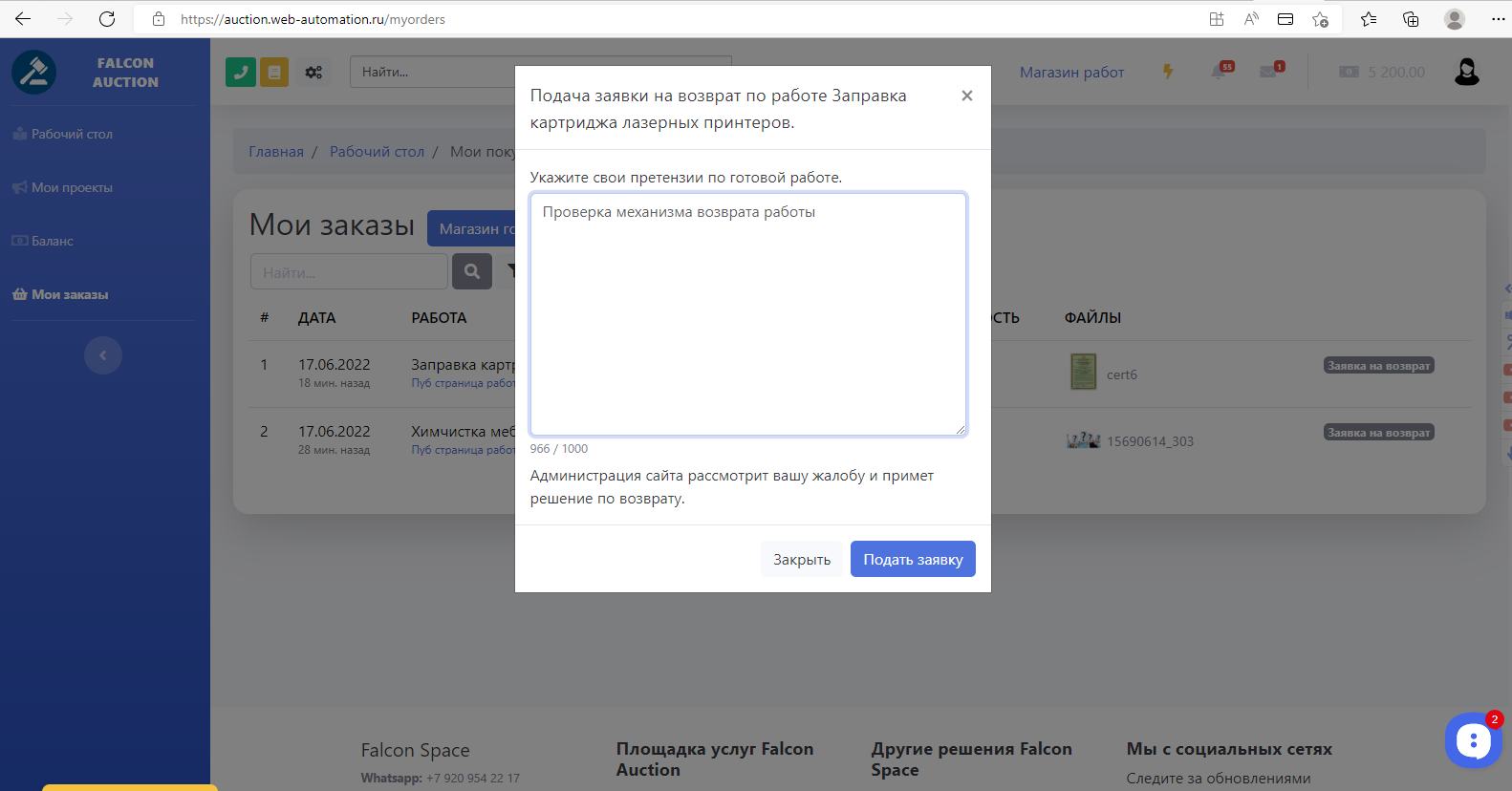The width and height of the screenshot is (1512, 791).
Task: Open the gears settings icon
Action: [313, 72]
